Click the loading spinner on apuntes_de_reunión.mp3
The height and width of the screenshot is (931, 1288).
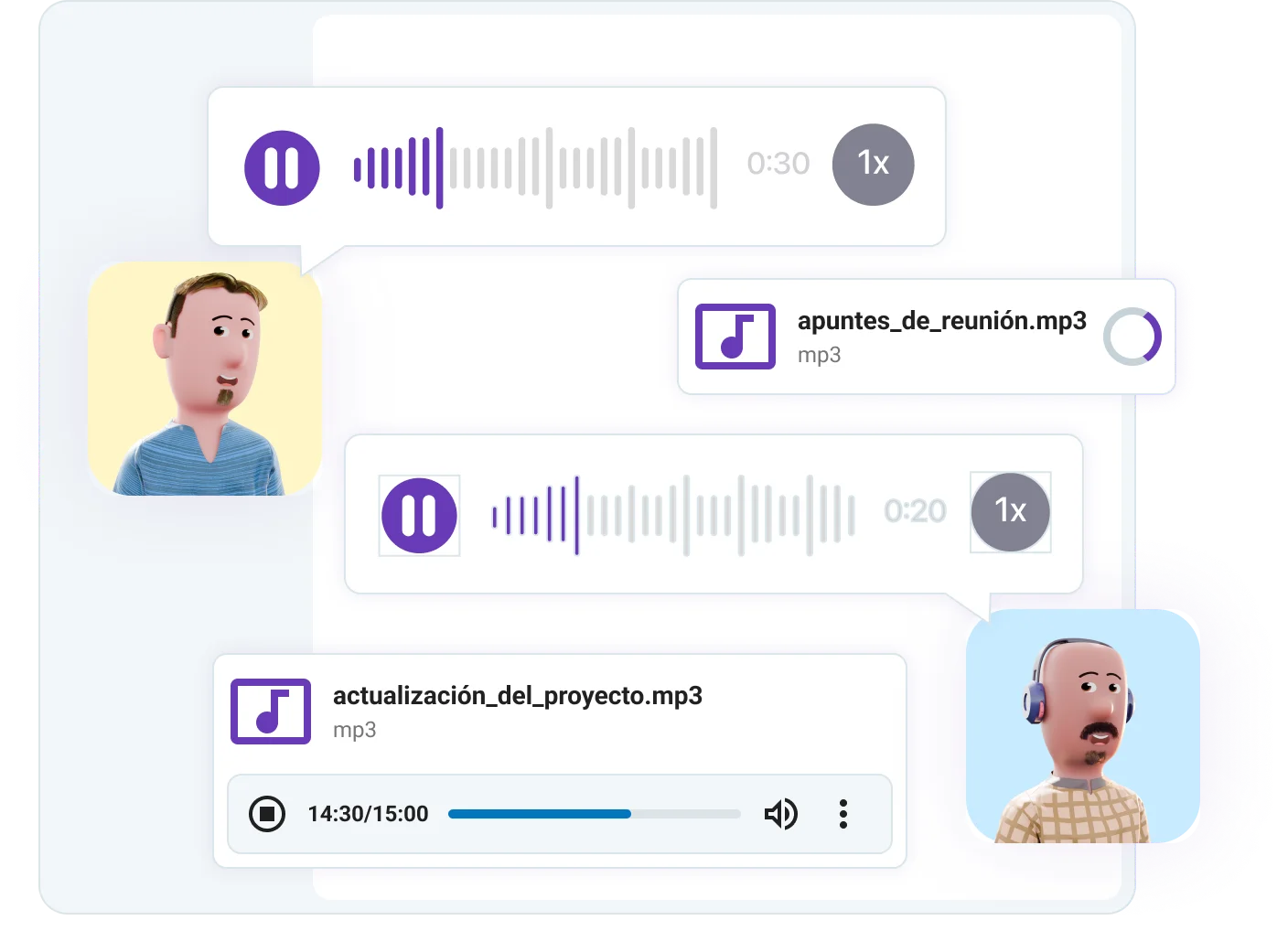coord(1132,337)
